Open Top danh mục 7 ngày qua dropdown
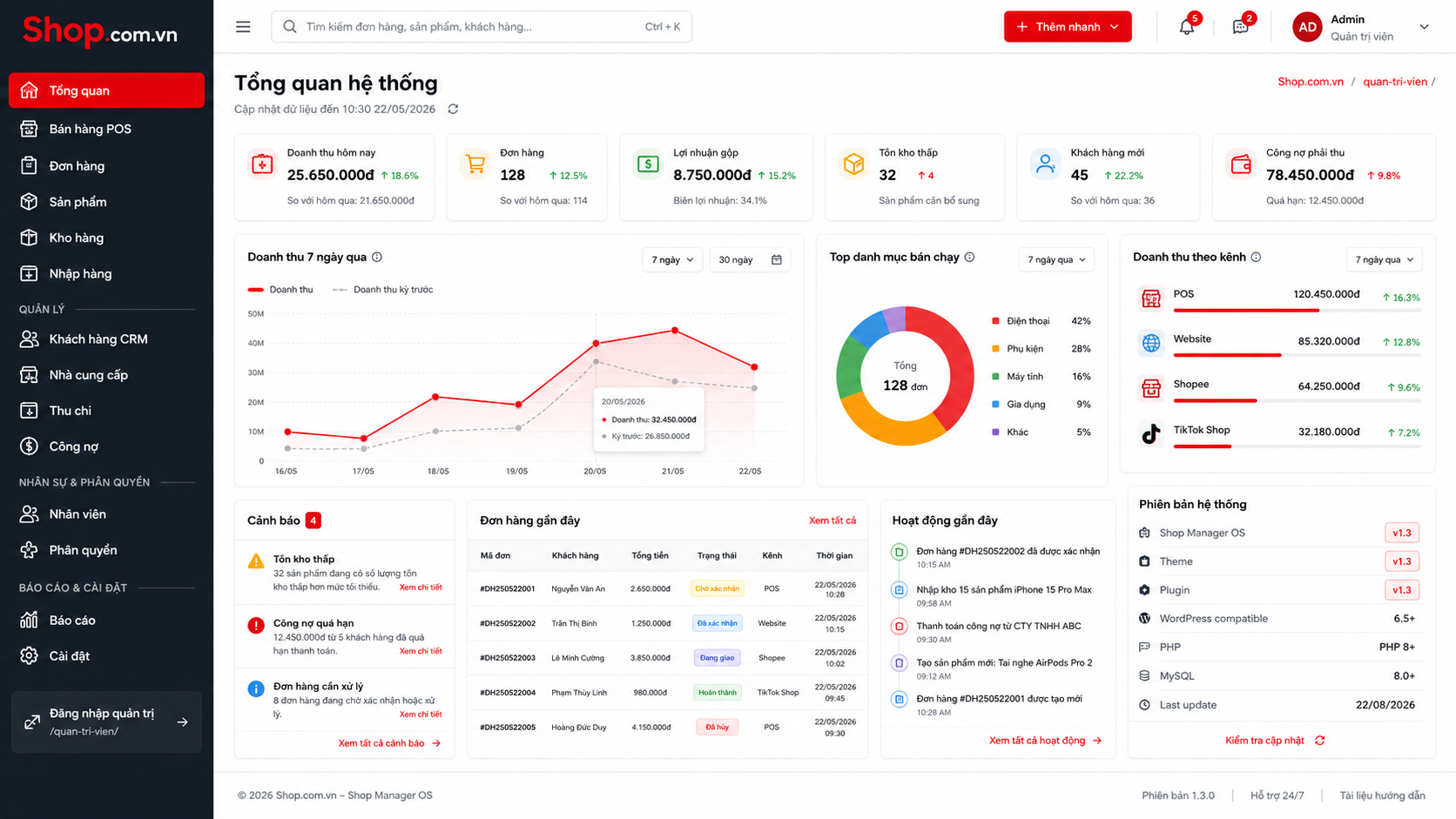Image resolution: width=1456 pixels, height=819 pixels. click(x=1056, y=259)
